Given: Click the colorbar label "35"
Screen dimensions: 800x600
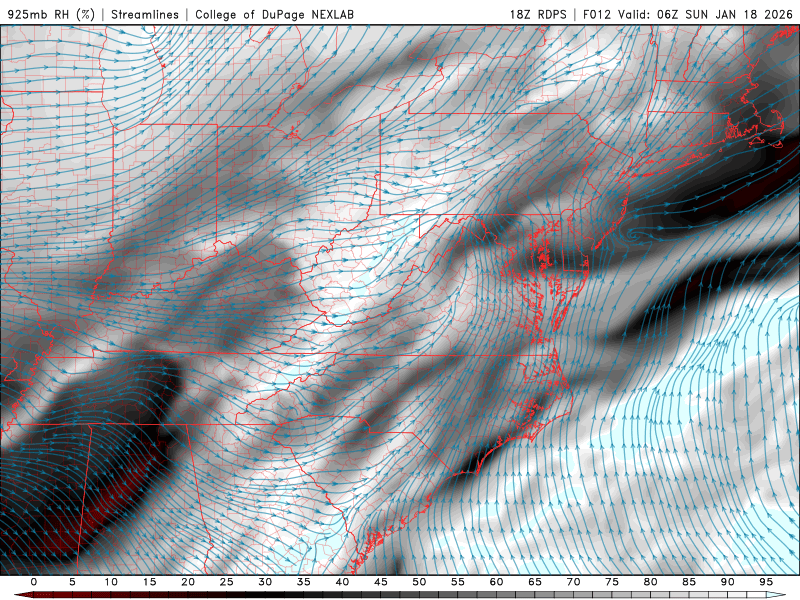Looking at the screenshot, I should point(304,582).
